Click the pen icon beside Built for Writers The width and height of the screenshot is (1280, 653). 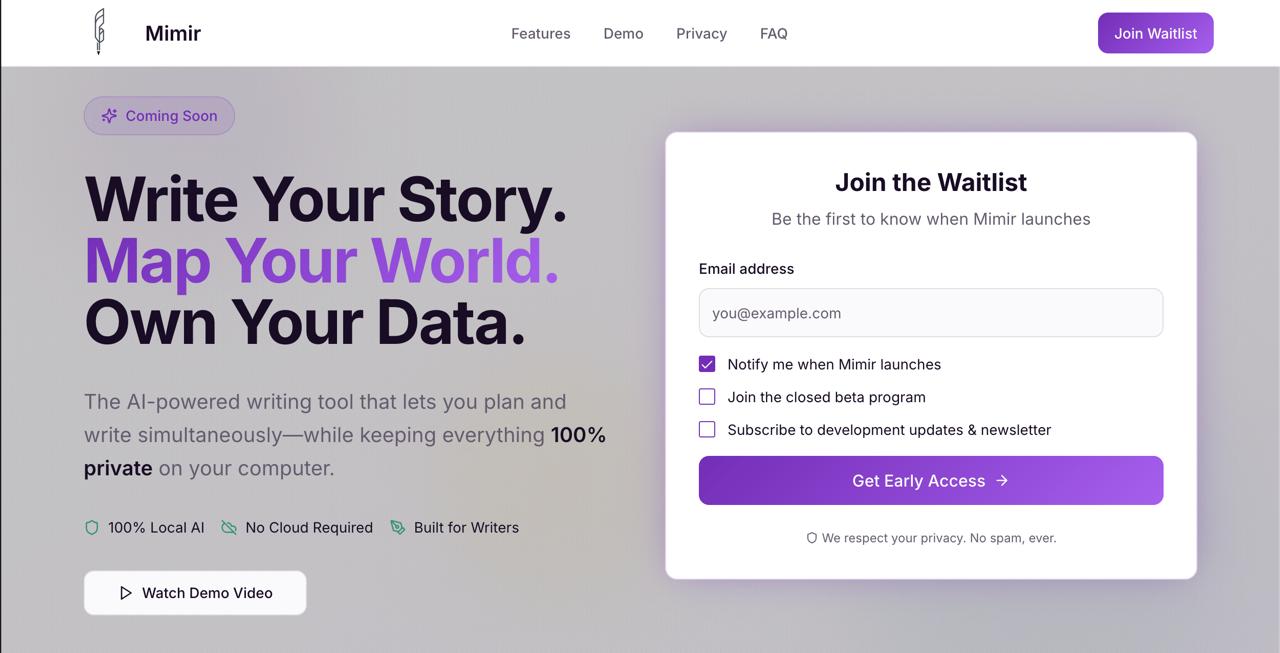398,527
